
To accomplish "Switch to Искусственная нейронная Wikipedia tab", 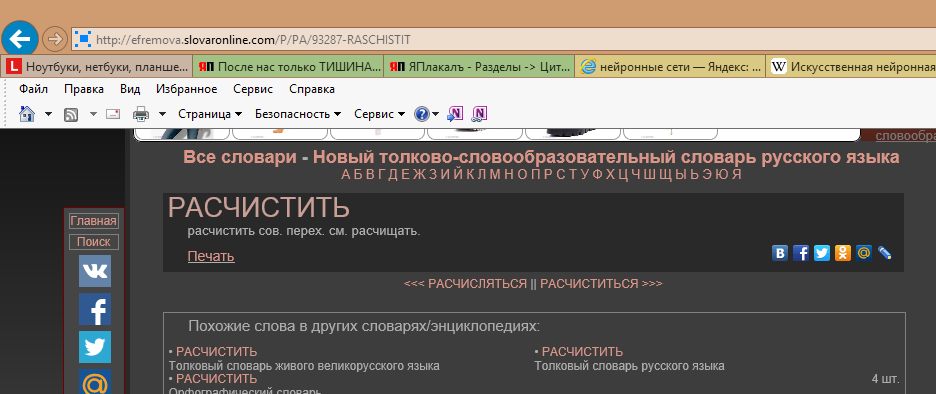I will (x=851, y=66).
